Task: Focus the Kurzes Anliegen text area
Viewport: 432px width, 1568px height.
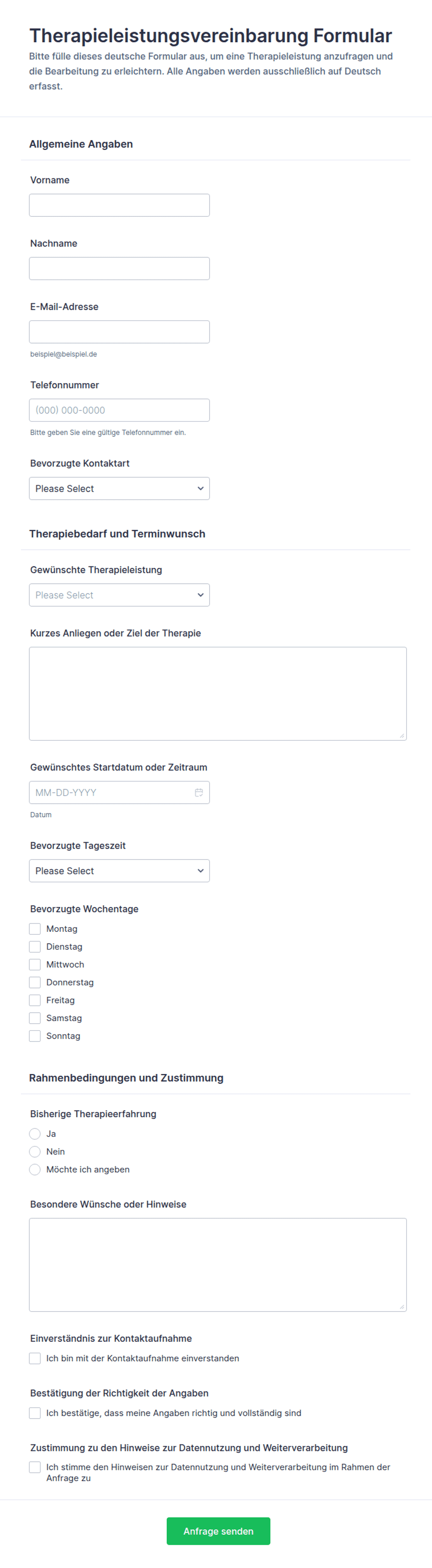Action: (217, 694)
